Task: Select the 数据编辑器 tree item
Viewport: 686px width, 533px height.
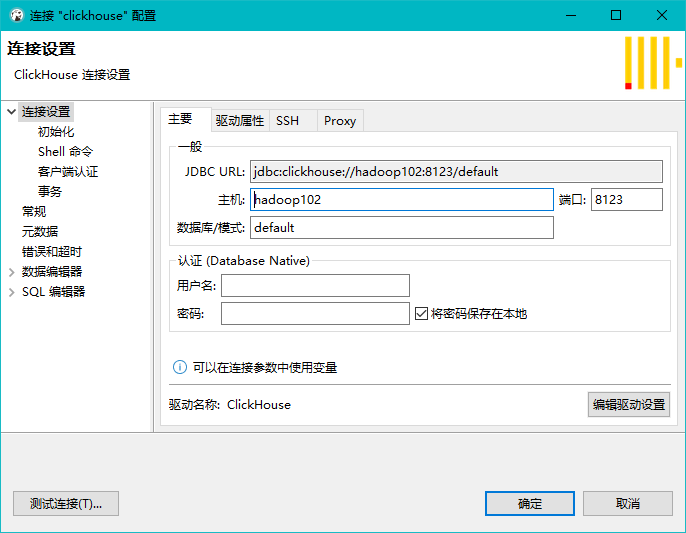Action: pos(52,272)
